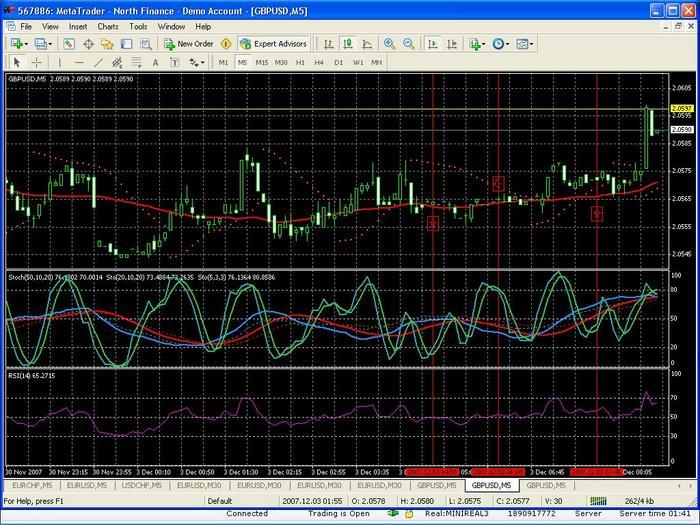The width and height of the screenshot is (700, 525).
Task: Switch chart to W1 timeframe
Action: coord(358,62)
